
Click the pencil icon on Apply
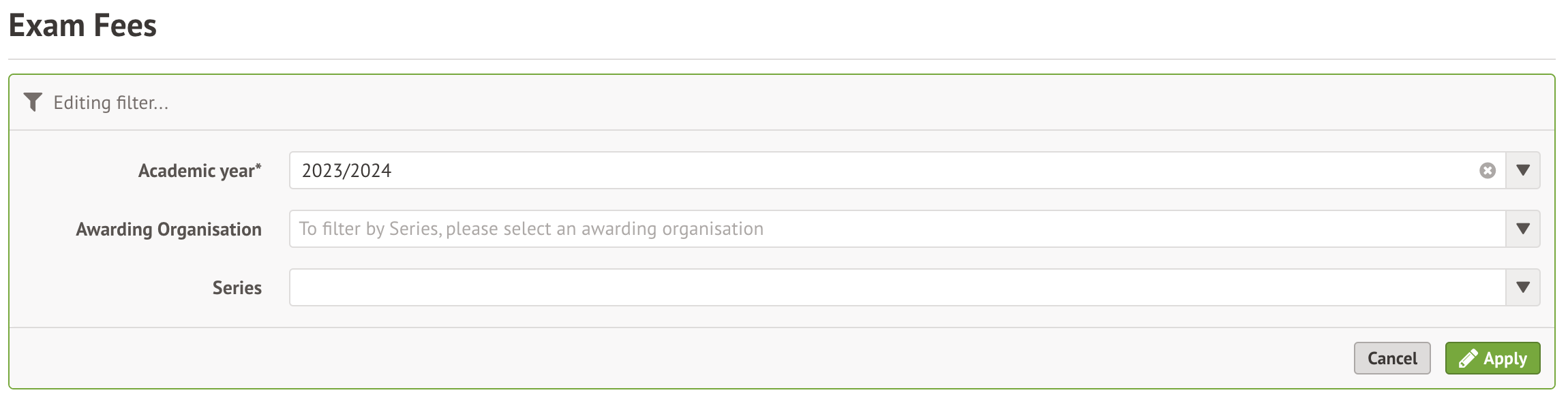(1468, 359)
